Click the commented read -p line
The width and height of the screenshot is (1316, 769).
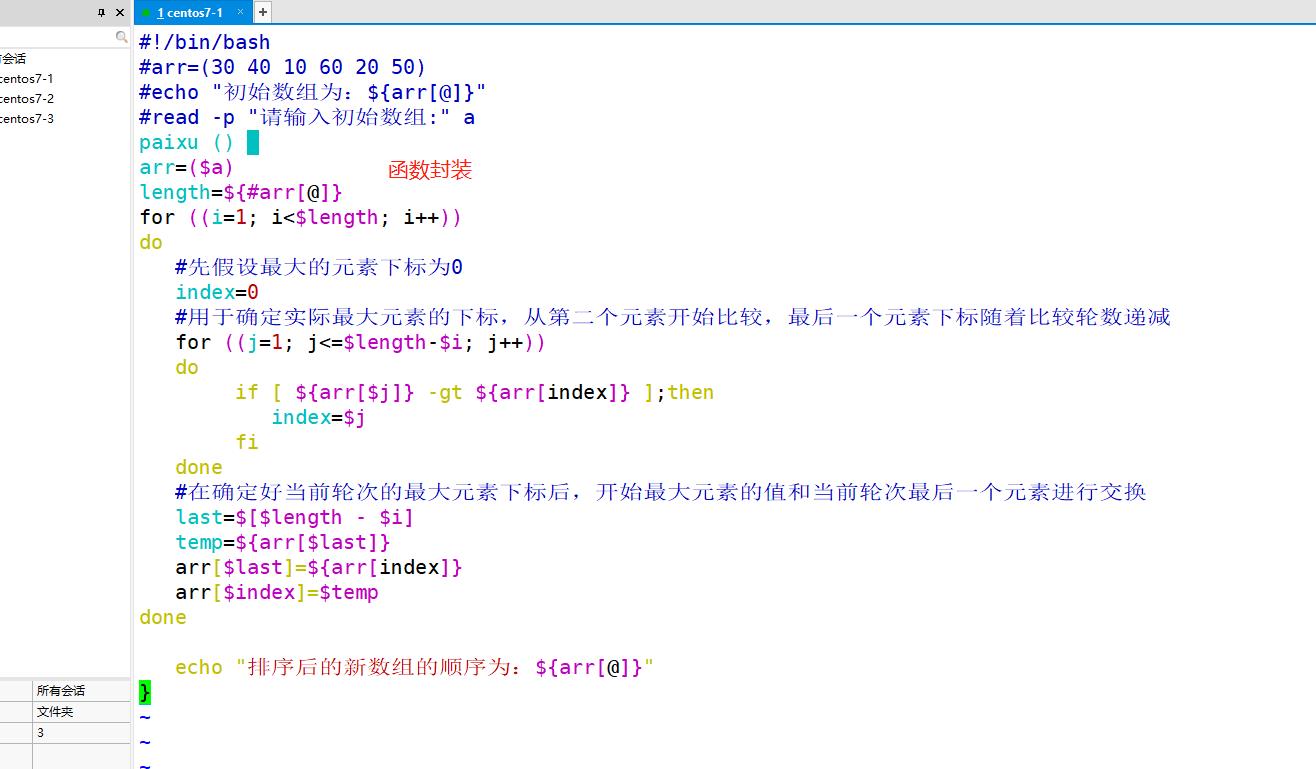307,117
